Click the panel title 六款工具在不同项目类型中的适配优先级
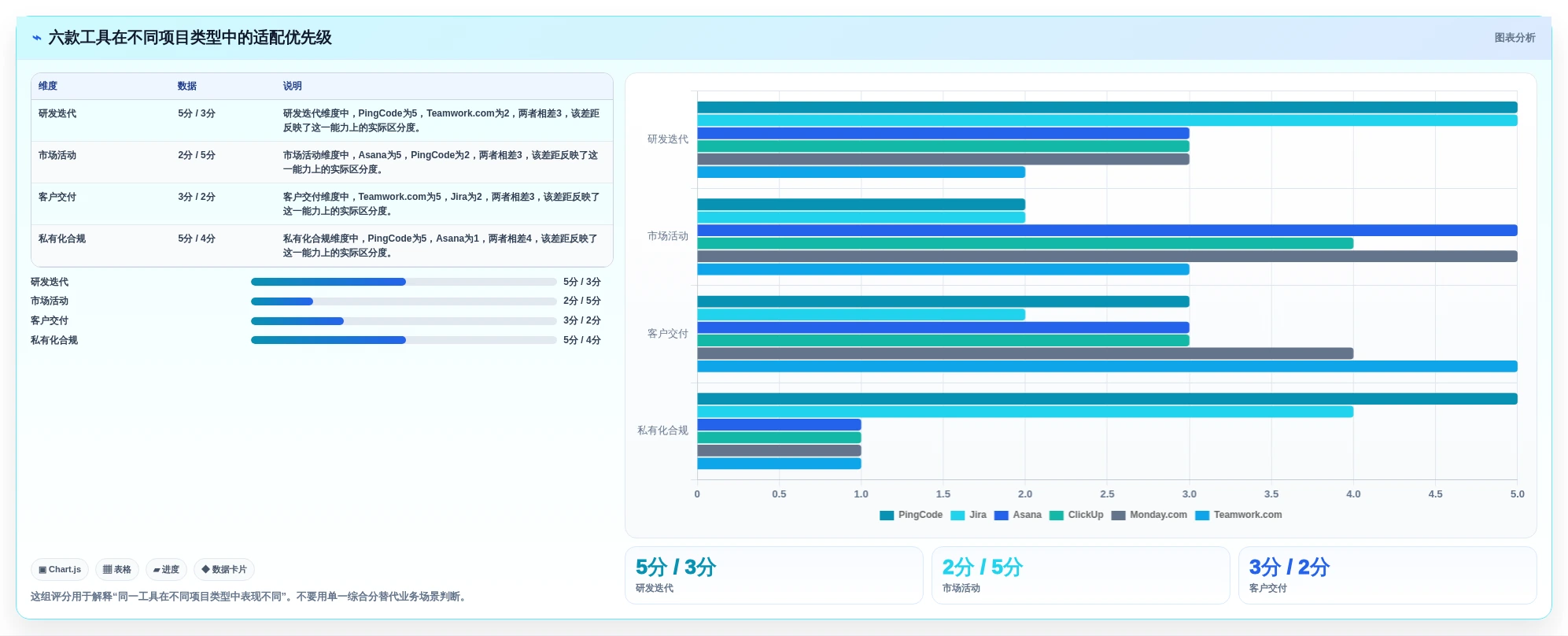1568x636 pixels. 190,38
